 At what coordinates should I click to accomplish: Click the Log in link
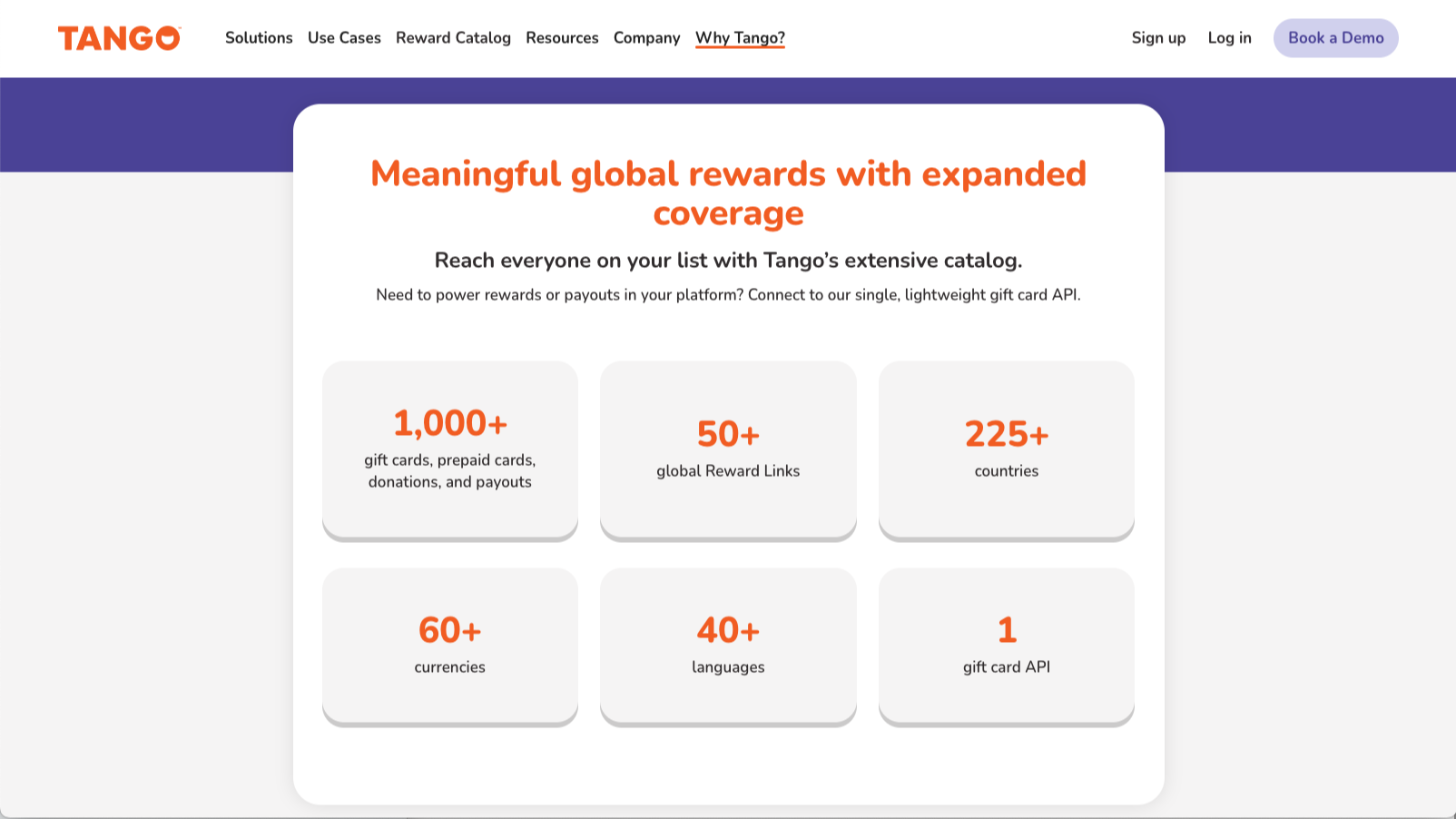coord(1229,38)
